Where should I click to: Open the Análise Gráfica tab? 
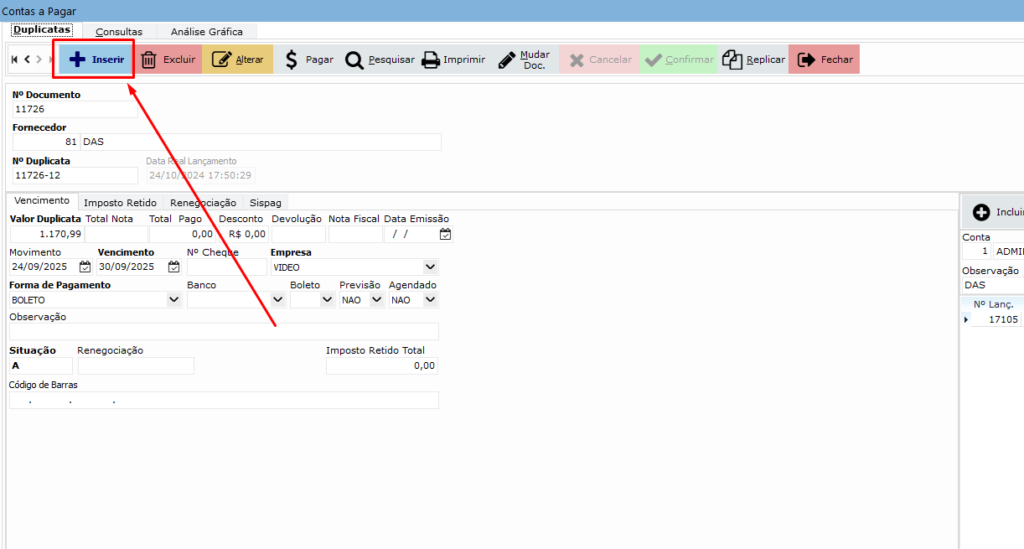pos(206,32)
